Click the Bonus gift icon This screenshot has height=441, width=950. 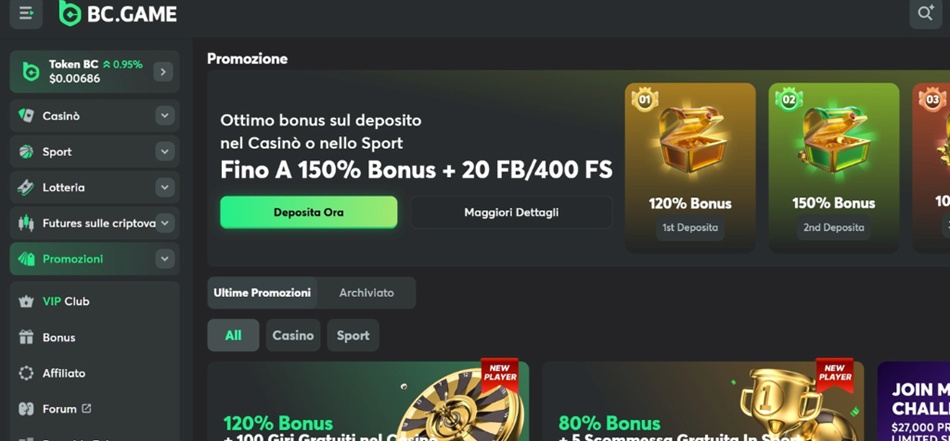(x=26, y=337)
